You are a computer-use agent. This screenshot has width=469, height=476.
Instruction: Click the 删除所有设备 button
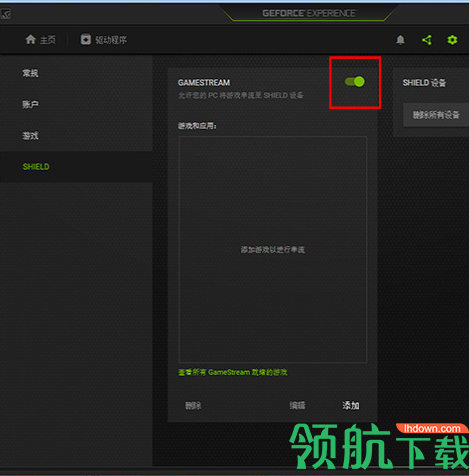(x=436, y=115)
